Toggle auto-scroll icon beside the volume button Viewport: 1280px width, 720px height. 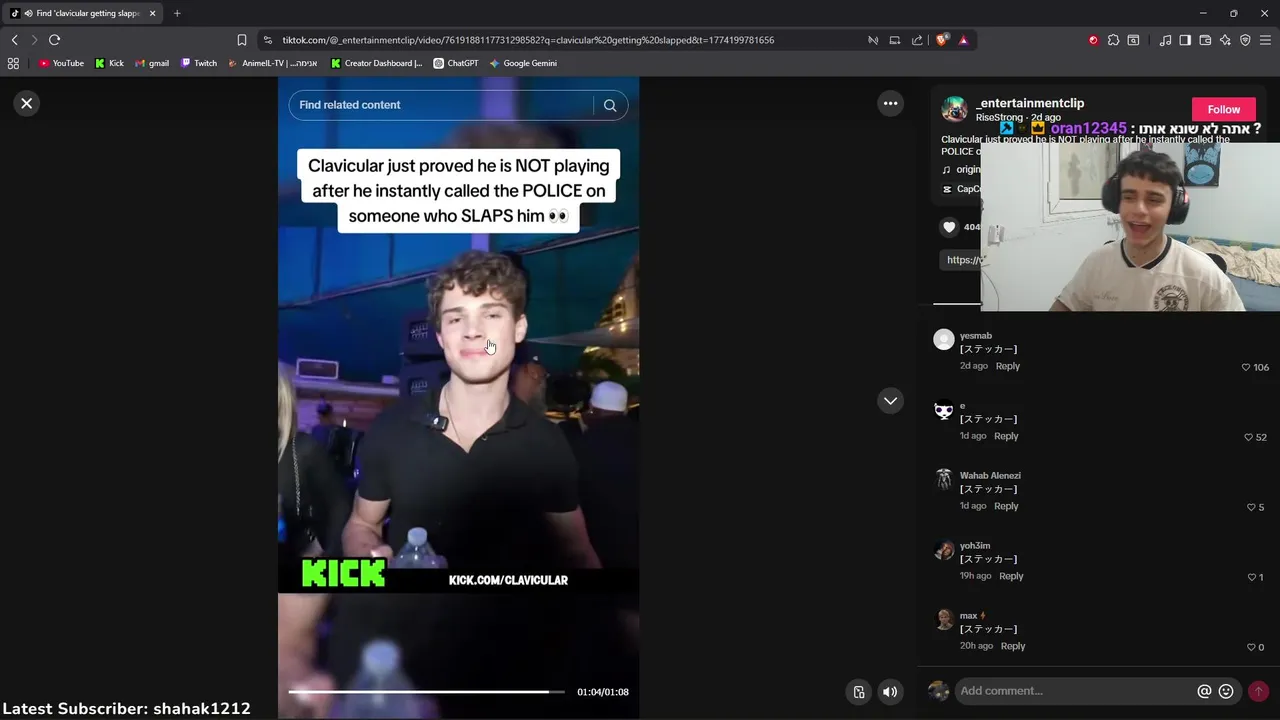coord(859,692)
